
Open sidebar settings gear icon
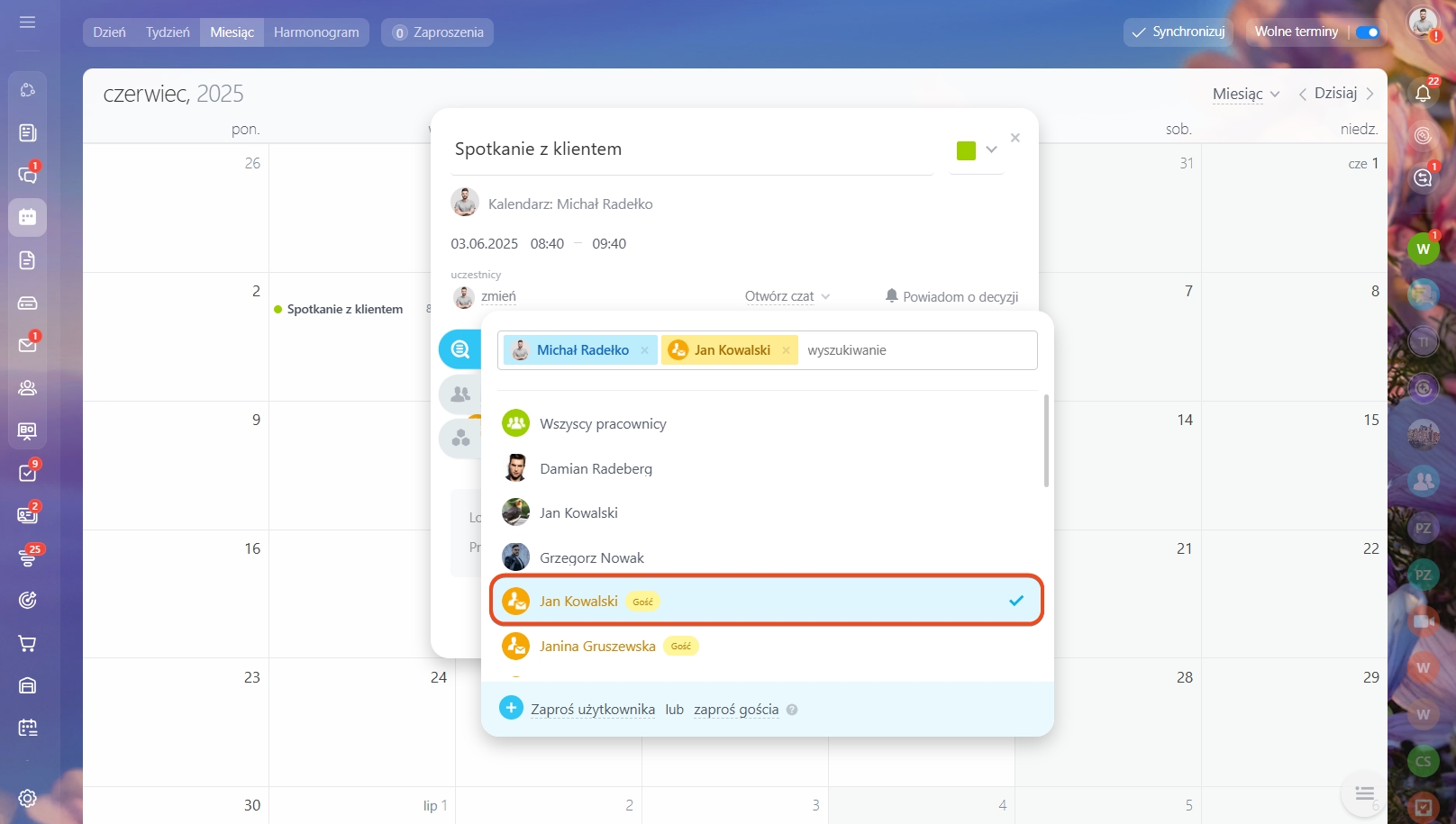click(x=28, y=798)
